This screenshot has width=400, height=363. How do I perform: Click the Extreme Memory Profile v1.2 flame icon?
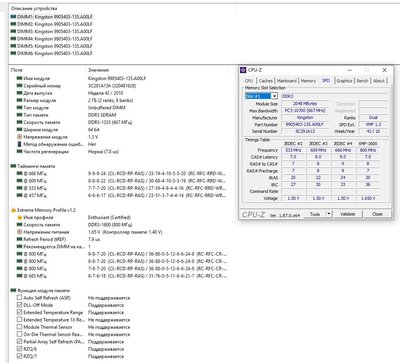coord(13,210)
